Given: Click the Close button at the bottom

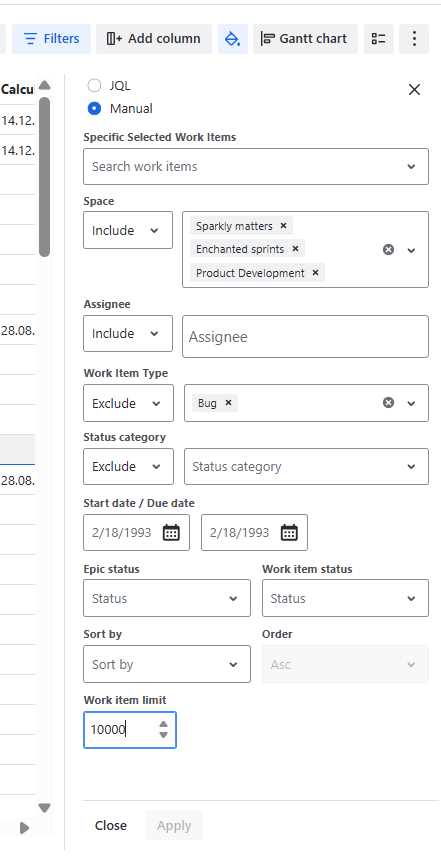Looking at the screenshot, I should [111, 825].
